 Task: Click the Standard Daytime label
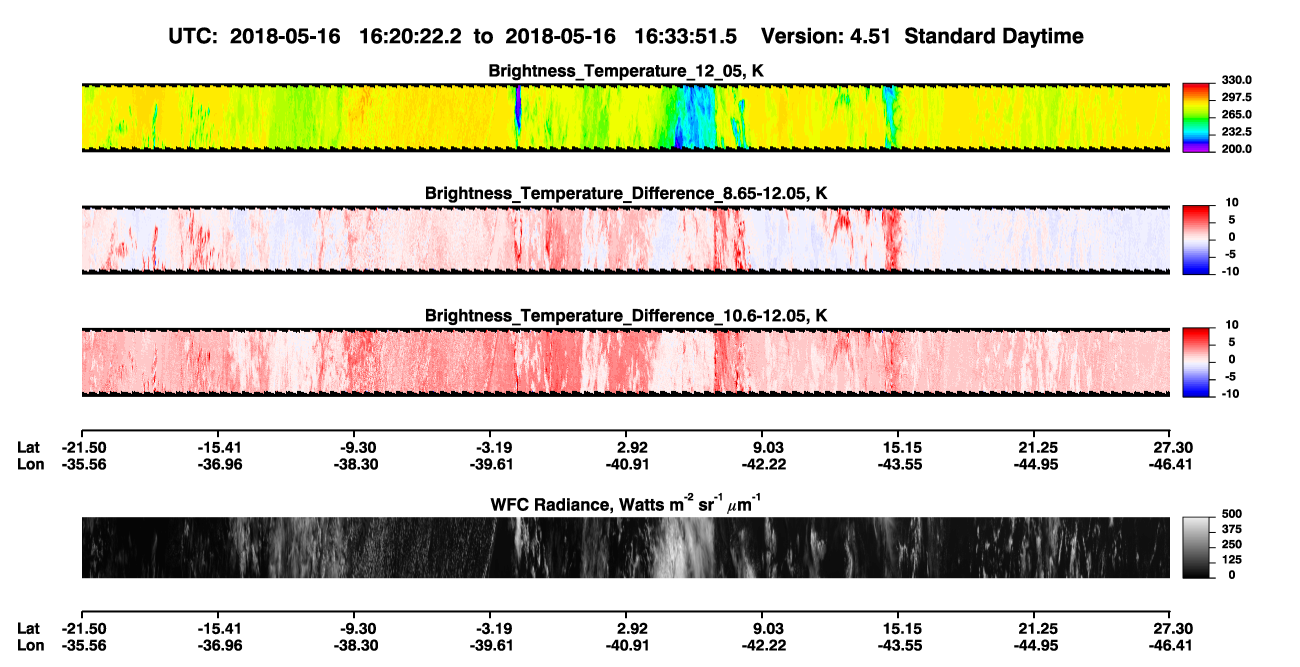coord(993,36)
